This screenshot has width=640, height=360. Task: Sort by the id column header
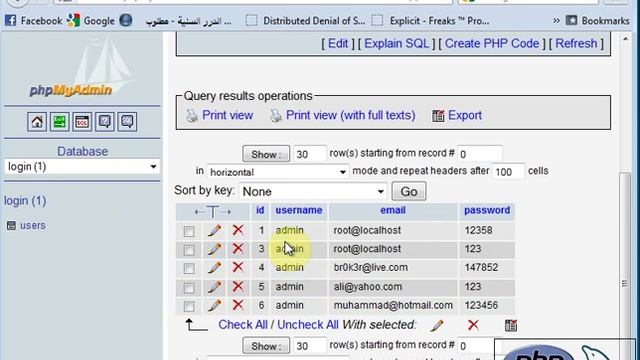[260, 210]
